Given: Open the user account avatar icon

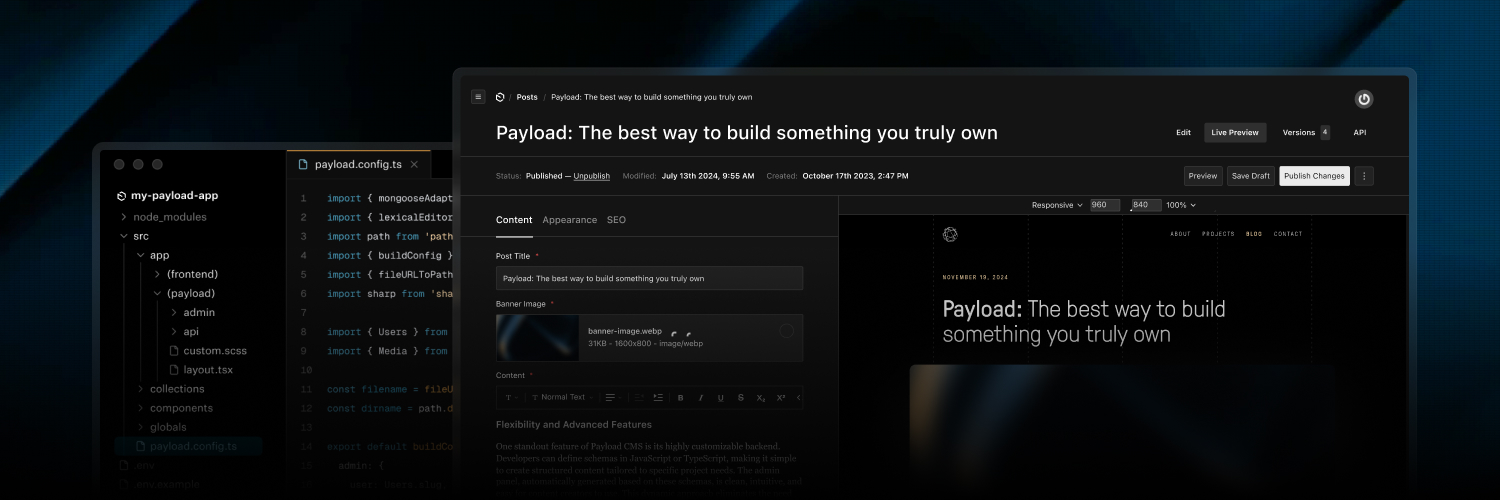Looking at the screenshot, I should (1364, 99).
